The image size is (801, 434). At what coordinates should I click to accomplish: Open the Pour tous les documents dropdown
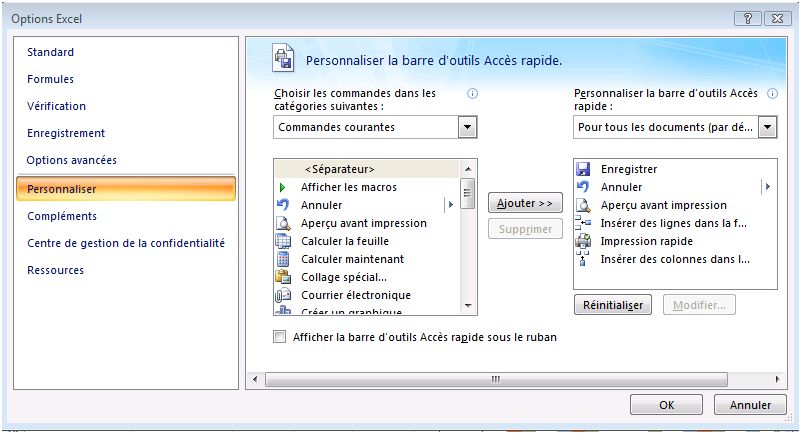click(767, 127)
